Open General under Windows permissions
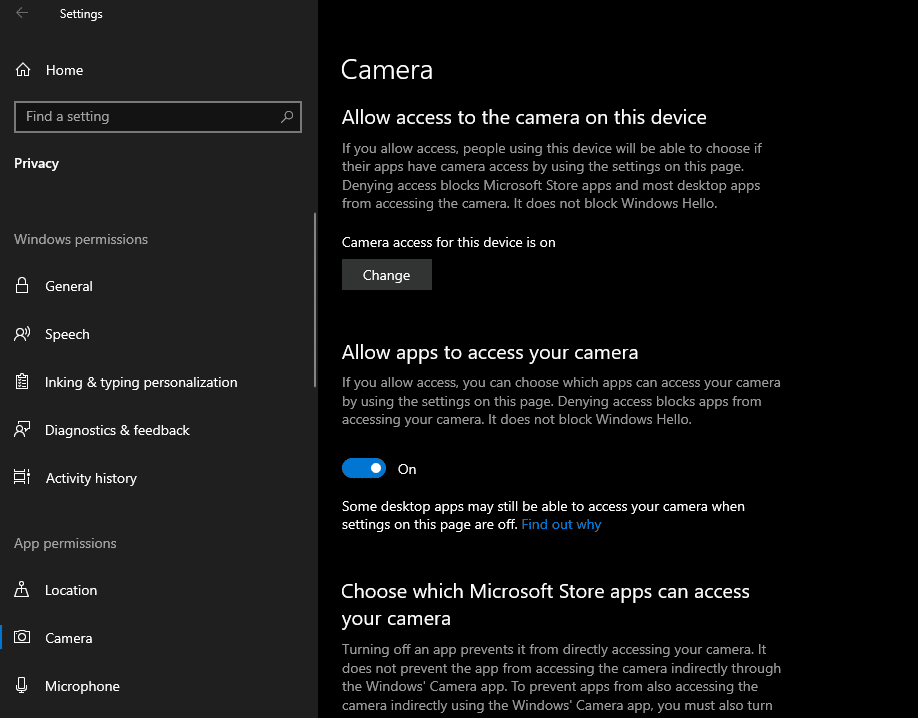The width and height of the screenshot is (918, 718). 70,286
